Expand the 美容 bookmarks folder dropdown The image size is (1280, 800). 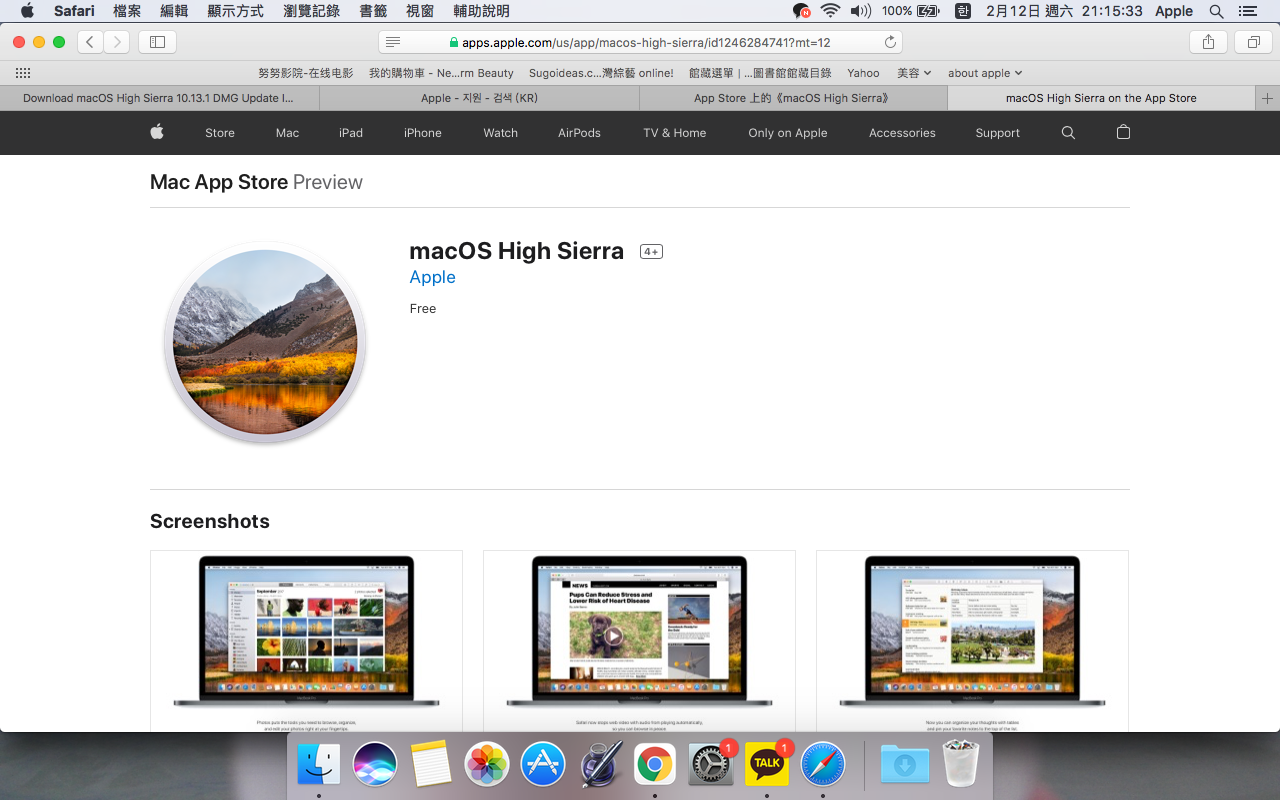(913, 73)
